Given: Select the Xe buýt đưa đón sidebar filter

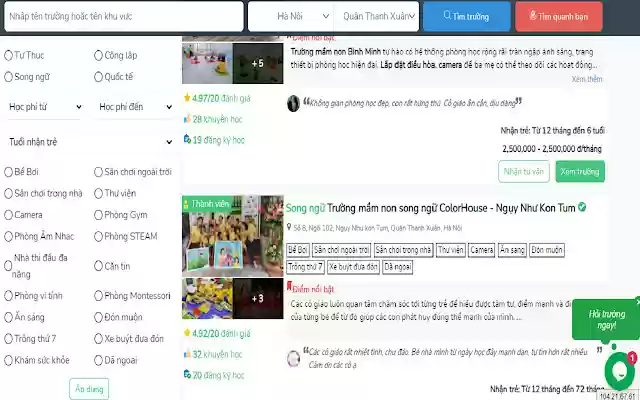Looking at the screenshot, I should tap(98, 339).
